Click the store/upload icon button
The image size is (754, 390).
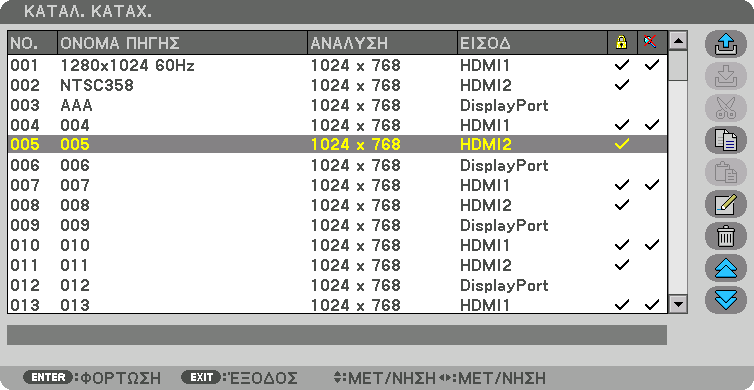pos(726,44)
